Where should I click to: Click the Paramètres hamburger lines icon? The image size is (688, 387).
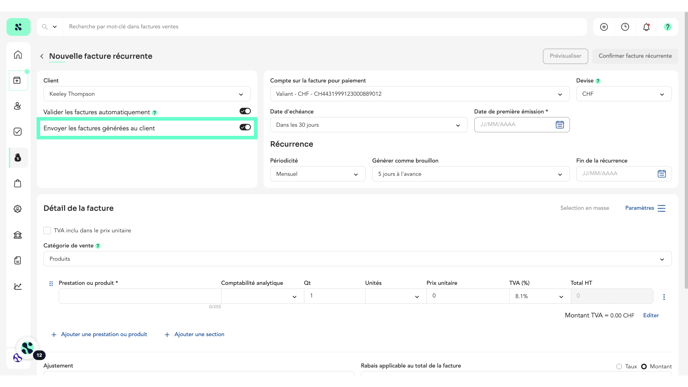(661, 208)
